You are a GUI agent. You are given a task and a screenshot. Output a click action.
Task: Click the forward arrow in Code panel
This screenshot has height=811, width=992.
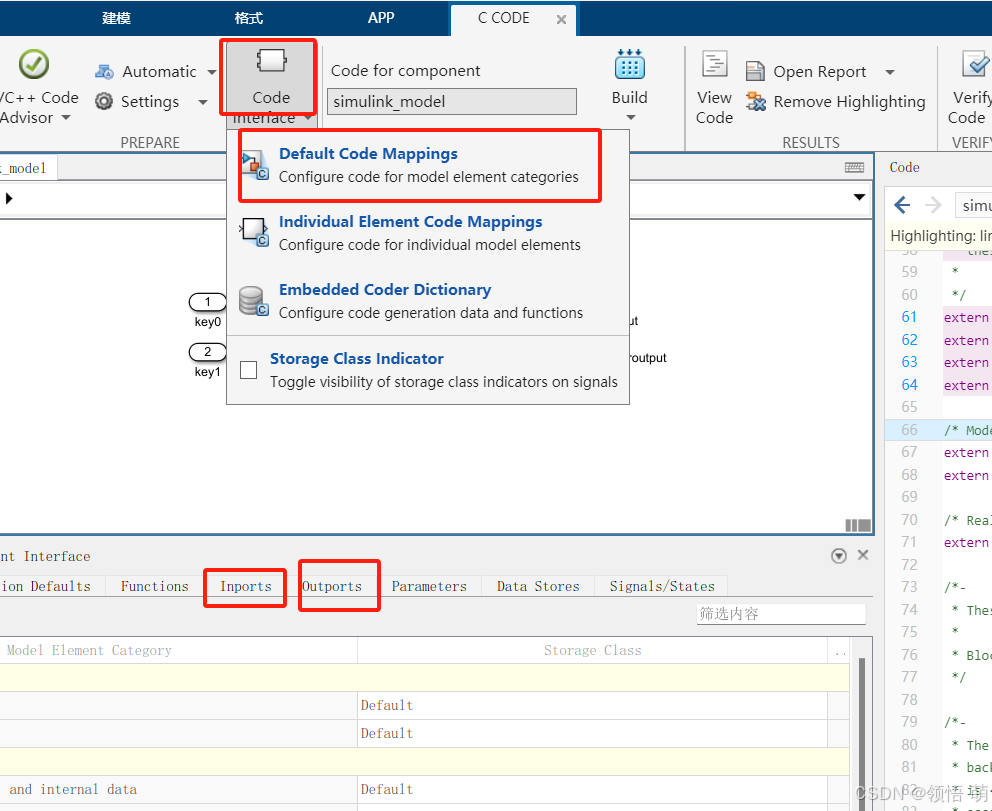[933, 205]
